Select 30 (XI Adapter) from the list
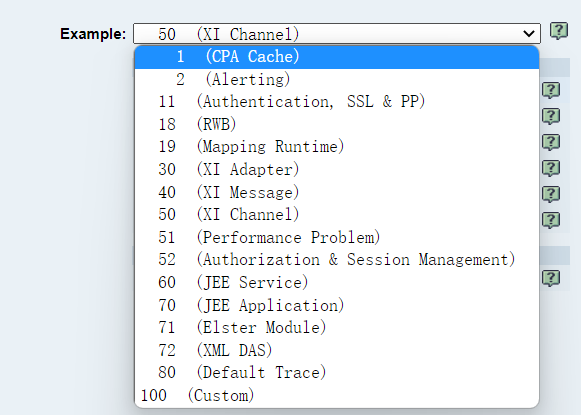This screenshot has height=415, width=581. (x=337, y=170)
